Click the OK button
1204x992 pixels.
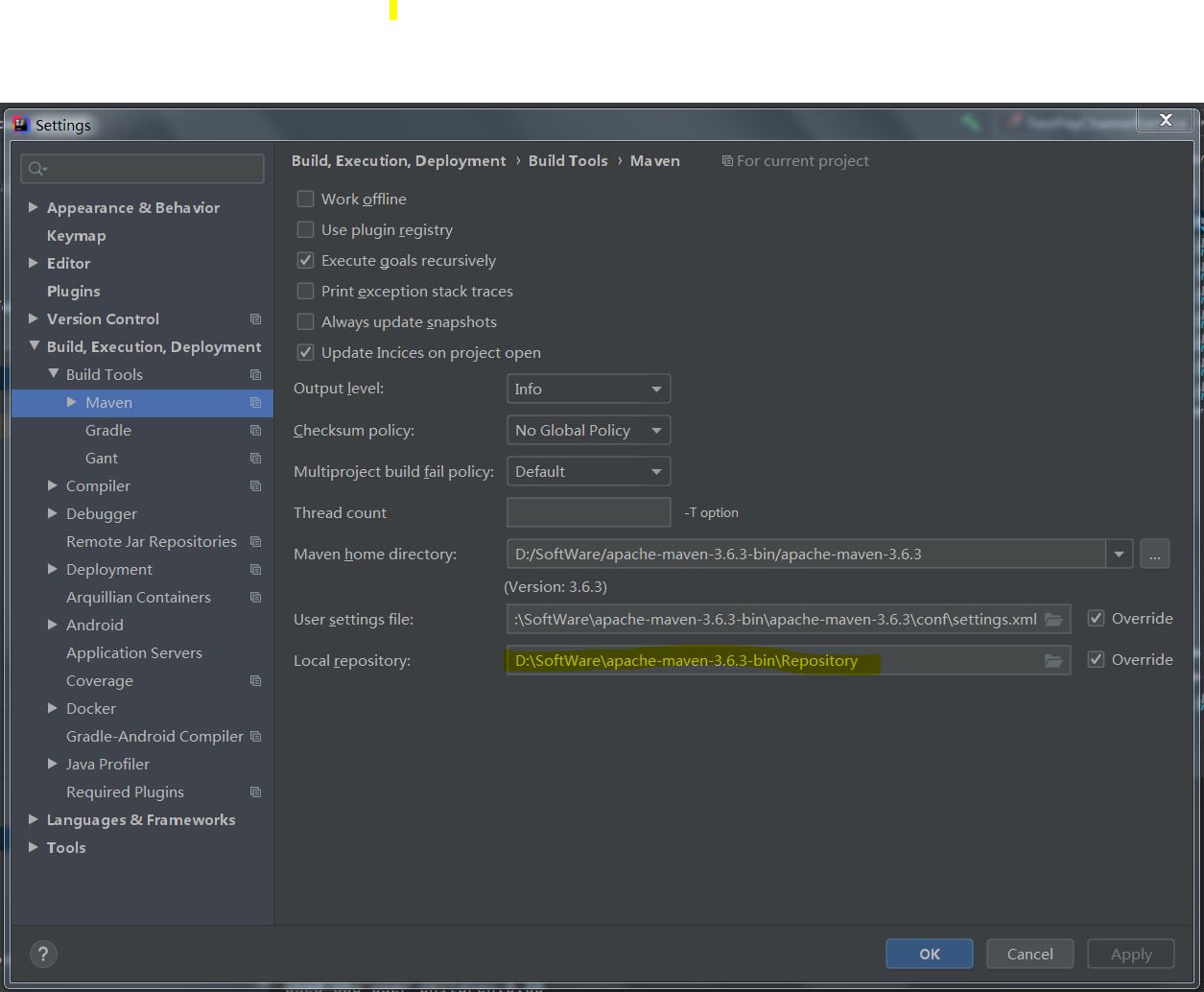[930, 954]
